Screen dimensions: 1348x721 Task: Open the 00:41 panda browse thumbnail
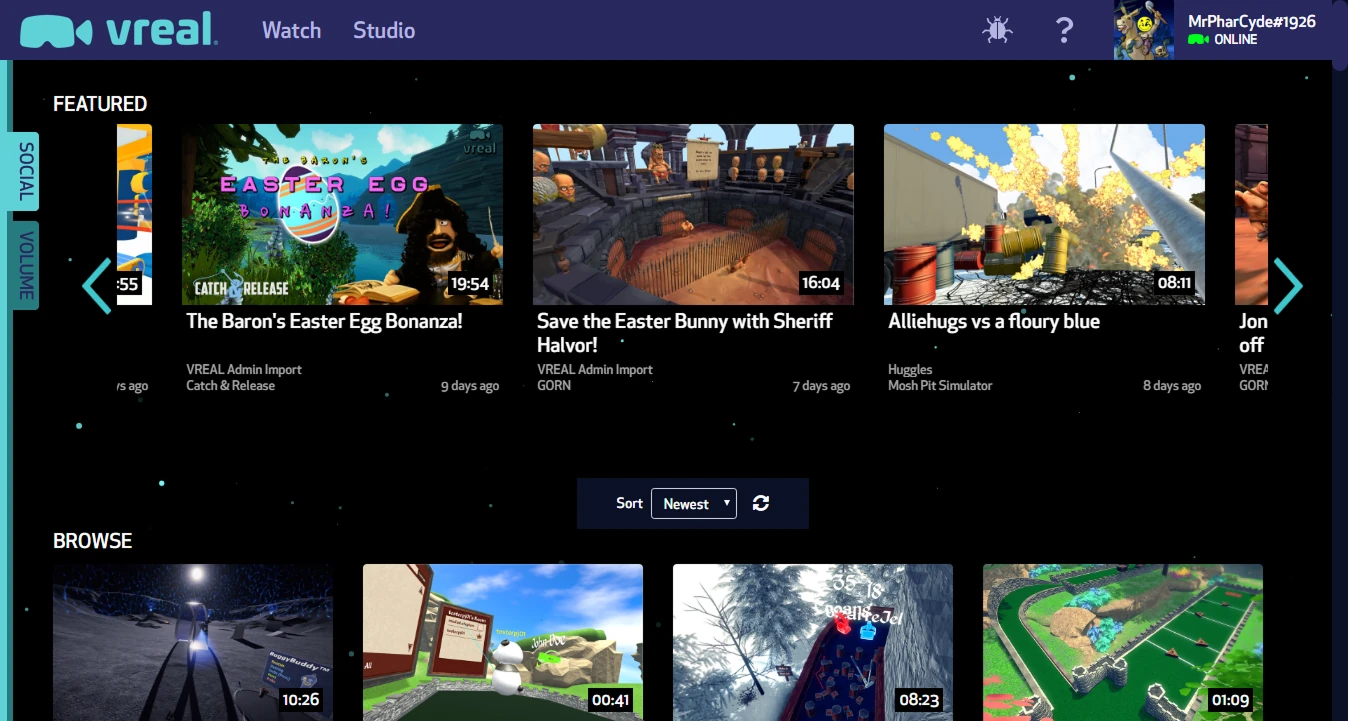(x=503, y=642)
